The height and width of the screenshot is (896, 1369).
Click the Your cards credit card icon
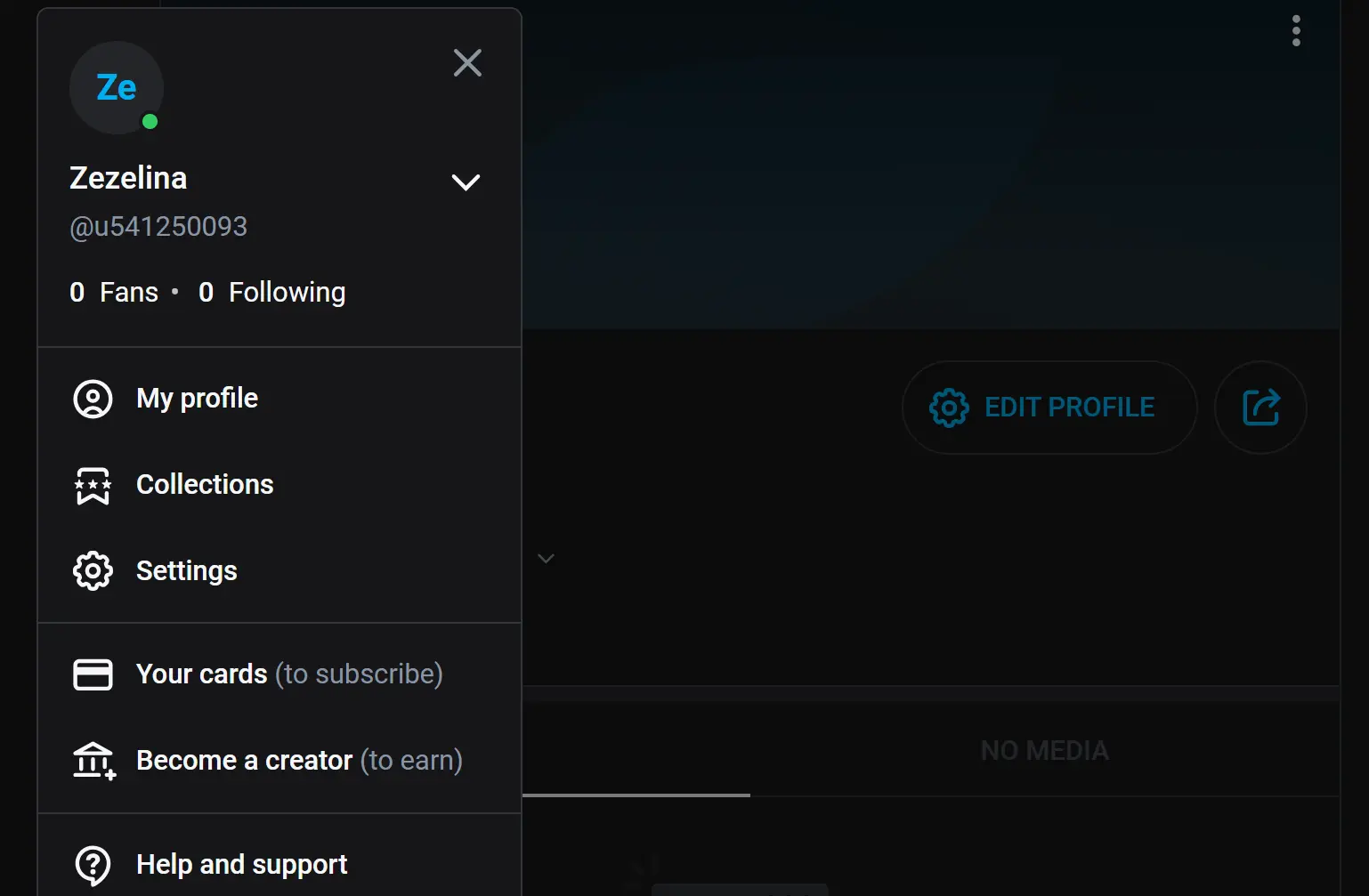coord(93,674)
